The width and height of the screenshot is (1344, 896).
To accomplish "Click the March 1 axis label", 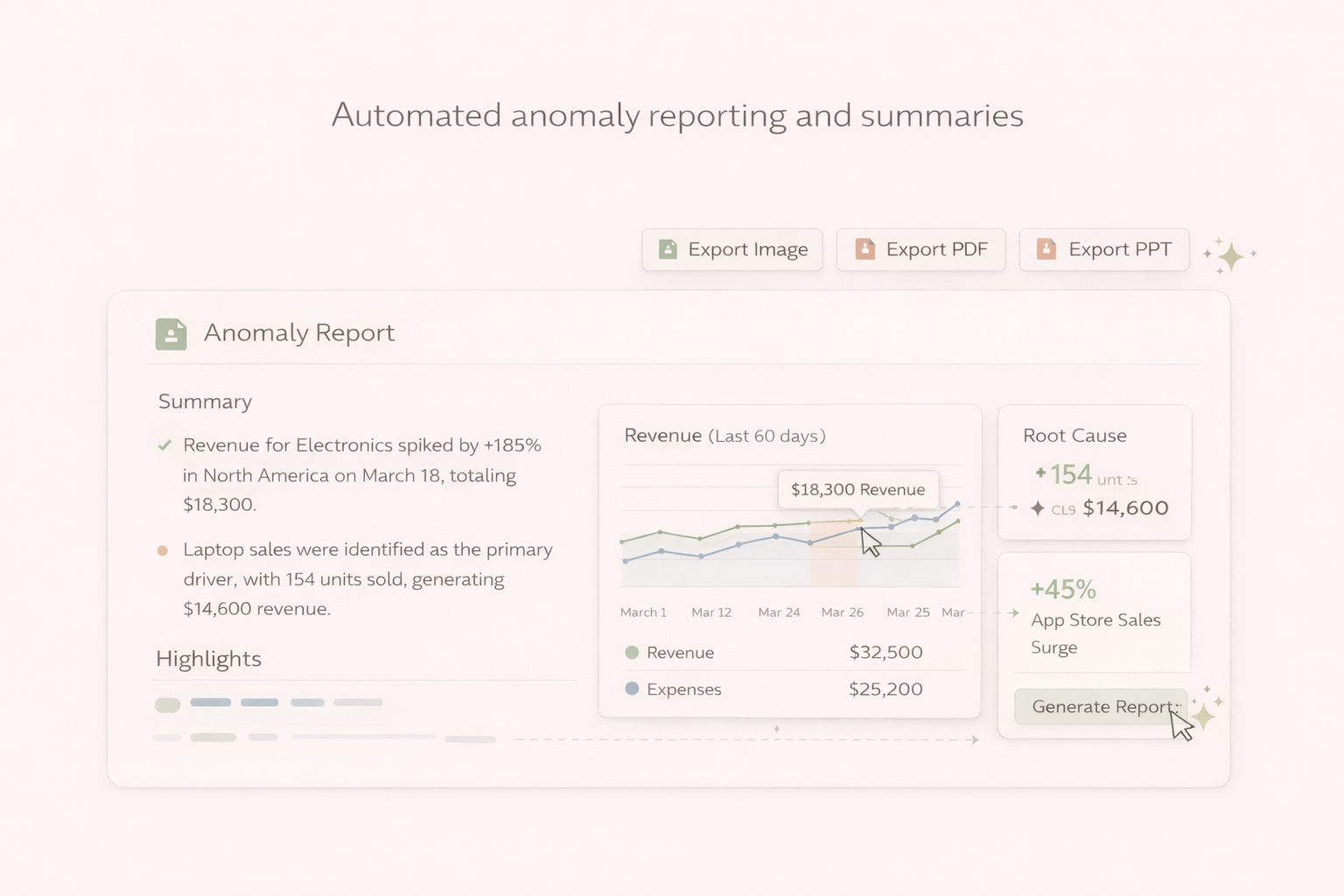I will click(643, 612).
